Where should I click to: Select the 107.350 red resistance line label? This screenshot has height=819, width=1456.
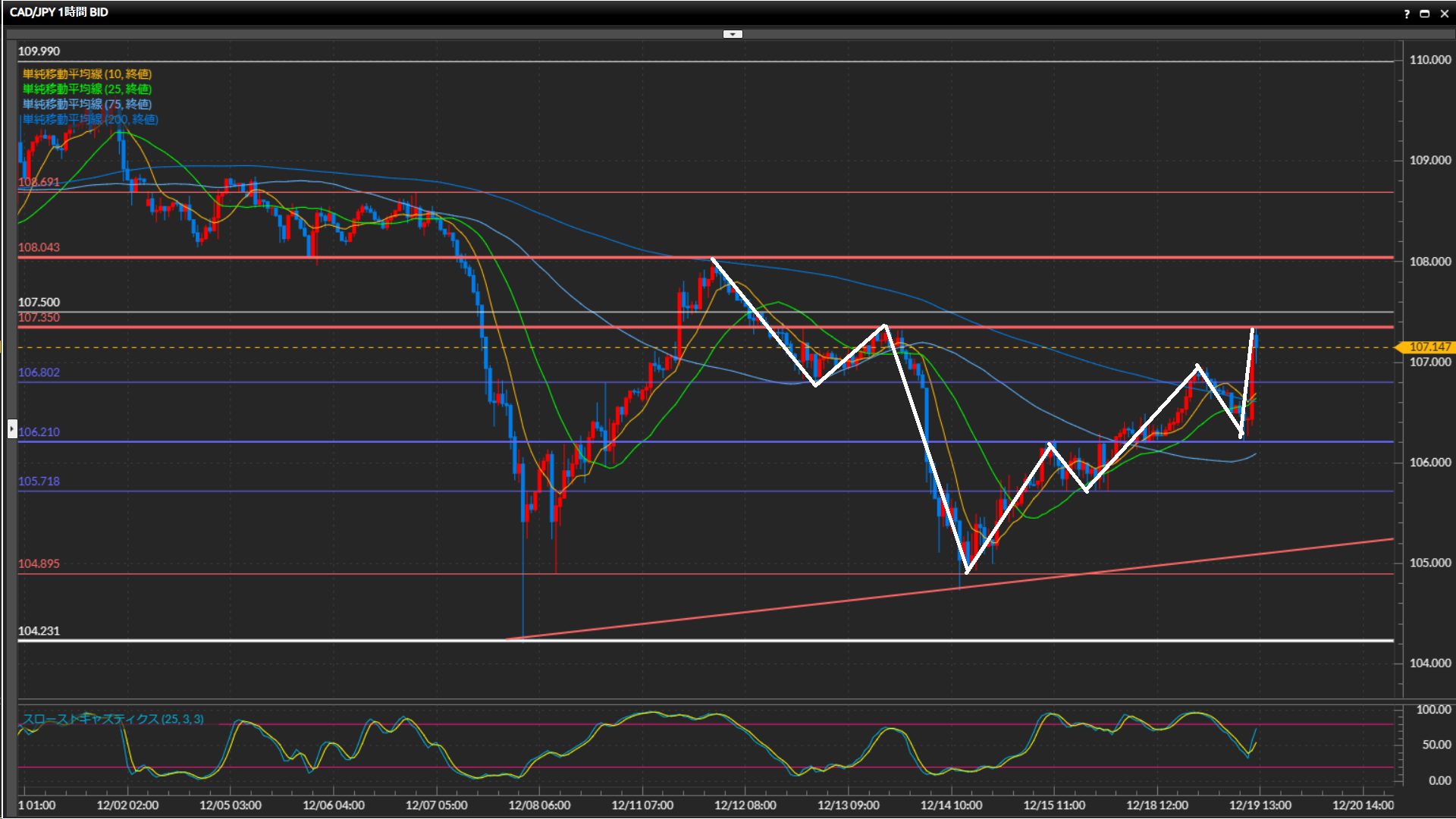pos(39,317)
